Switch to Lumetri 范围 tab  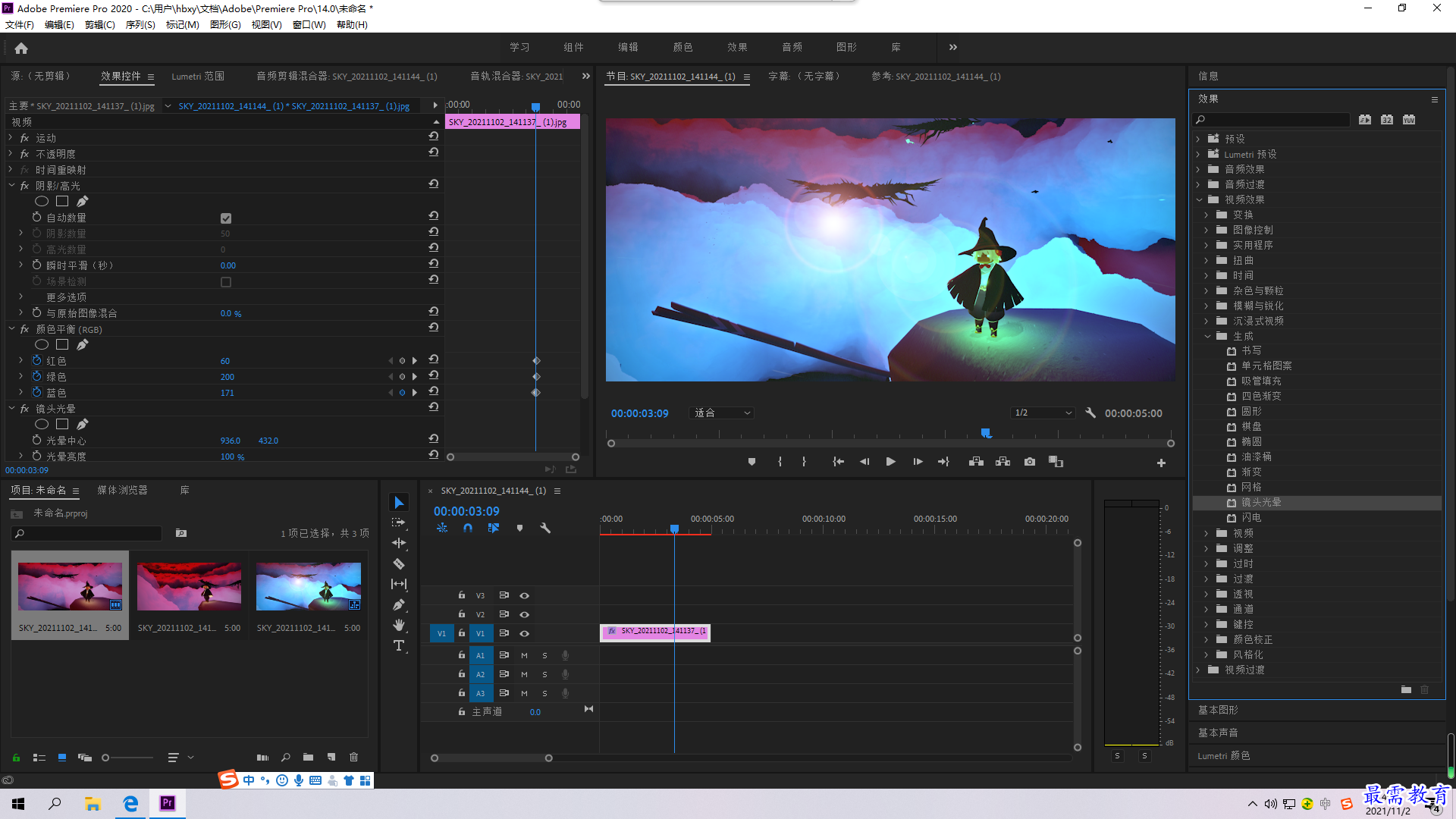point(198,77)
